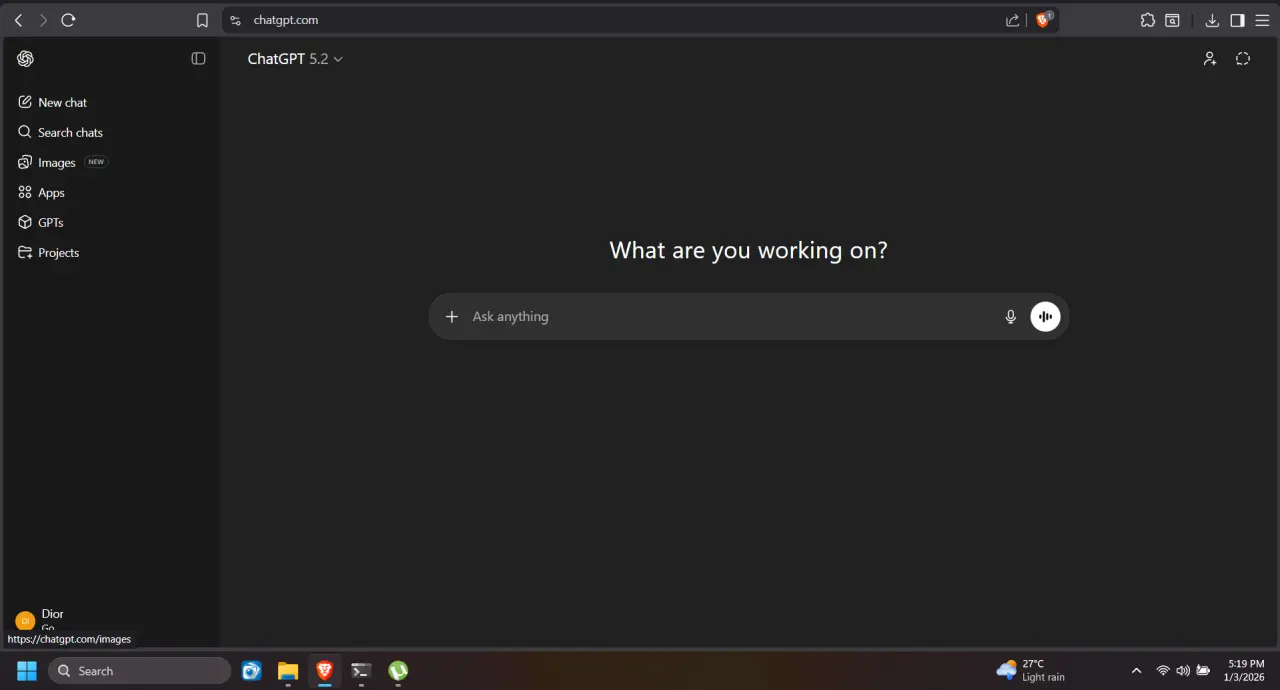Turn on temporary chat via dashed circle icon
1280x690 pixels.
click(1243, 59)
